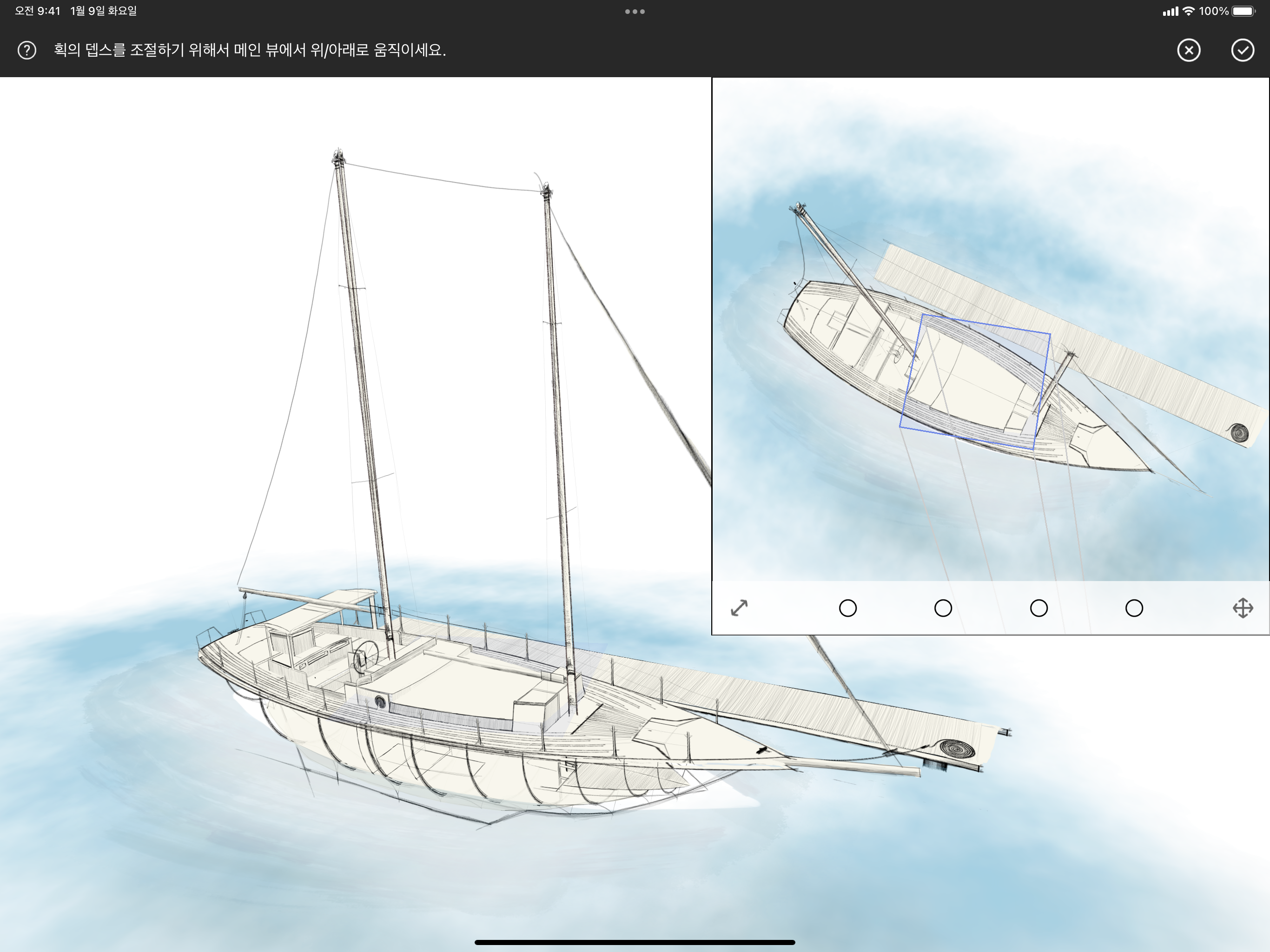Click the blue selection frame in the preview
This screenshot has height=952, width=1270.
tap(975, 381)
